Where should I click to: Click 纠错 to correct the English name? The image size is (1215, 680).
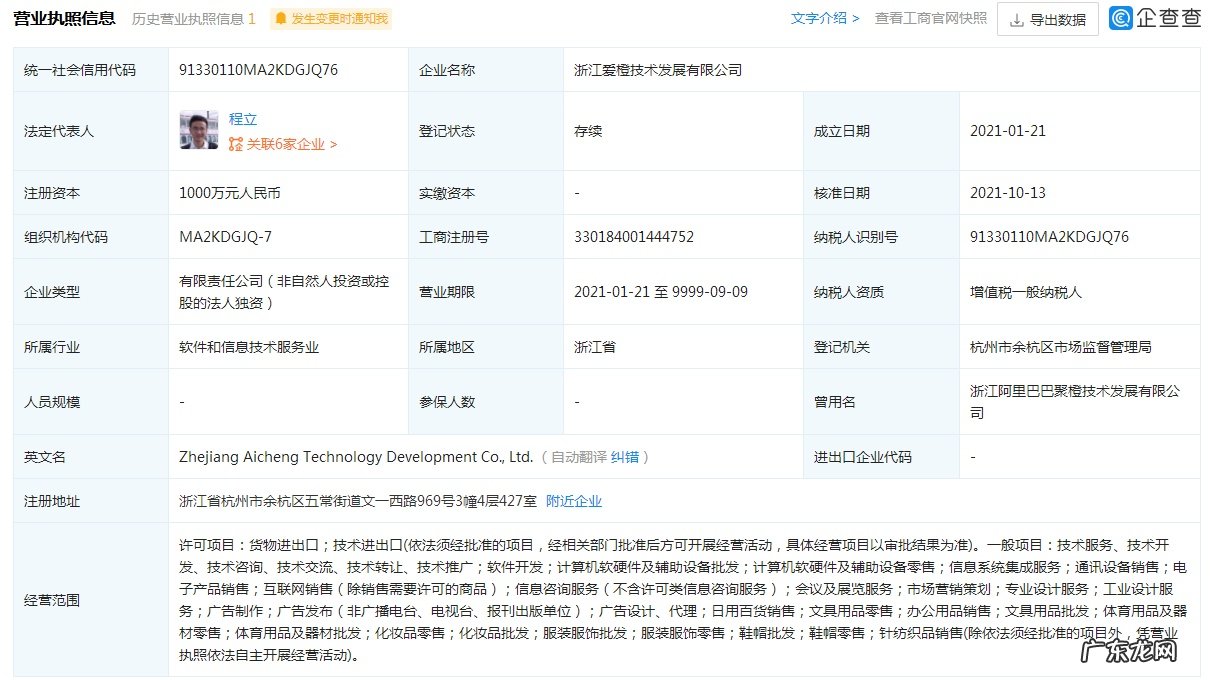(x=624, y=456)
